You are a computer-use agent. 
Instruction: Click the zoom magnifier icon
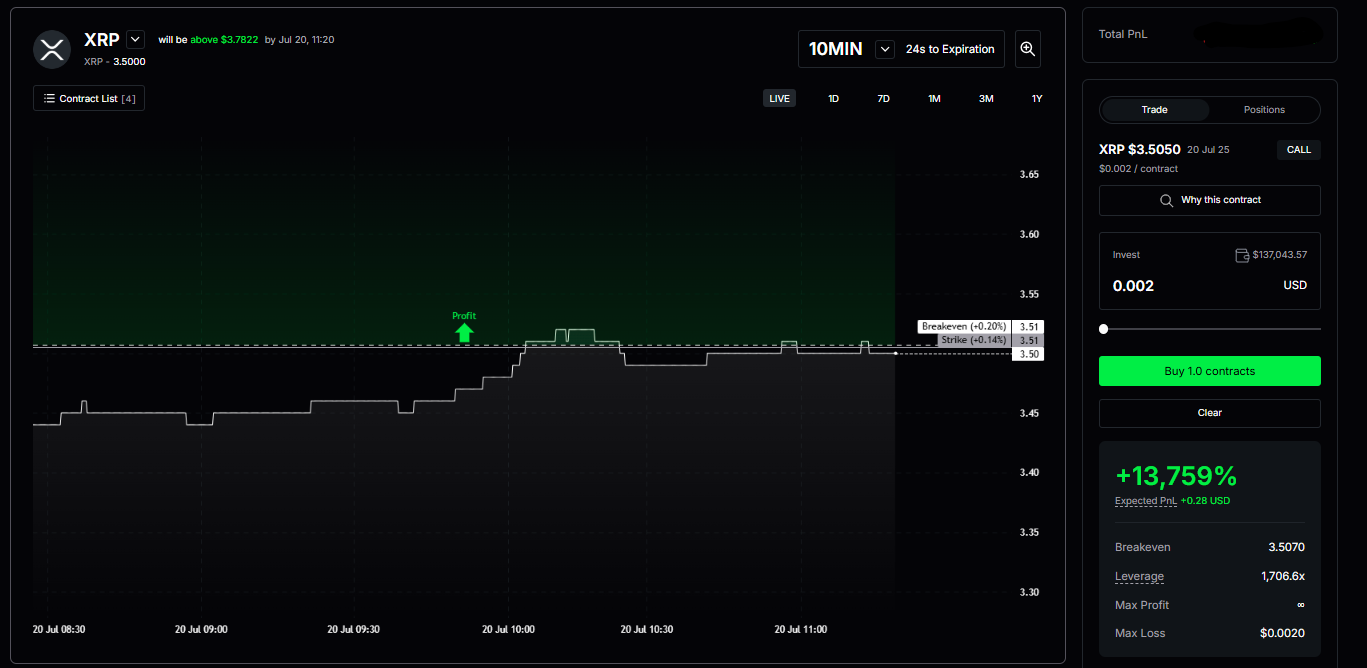point(1027,49)
